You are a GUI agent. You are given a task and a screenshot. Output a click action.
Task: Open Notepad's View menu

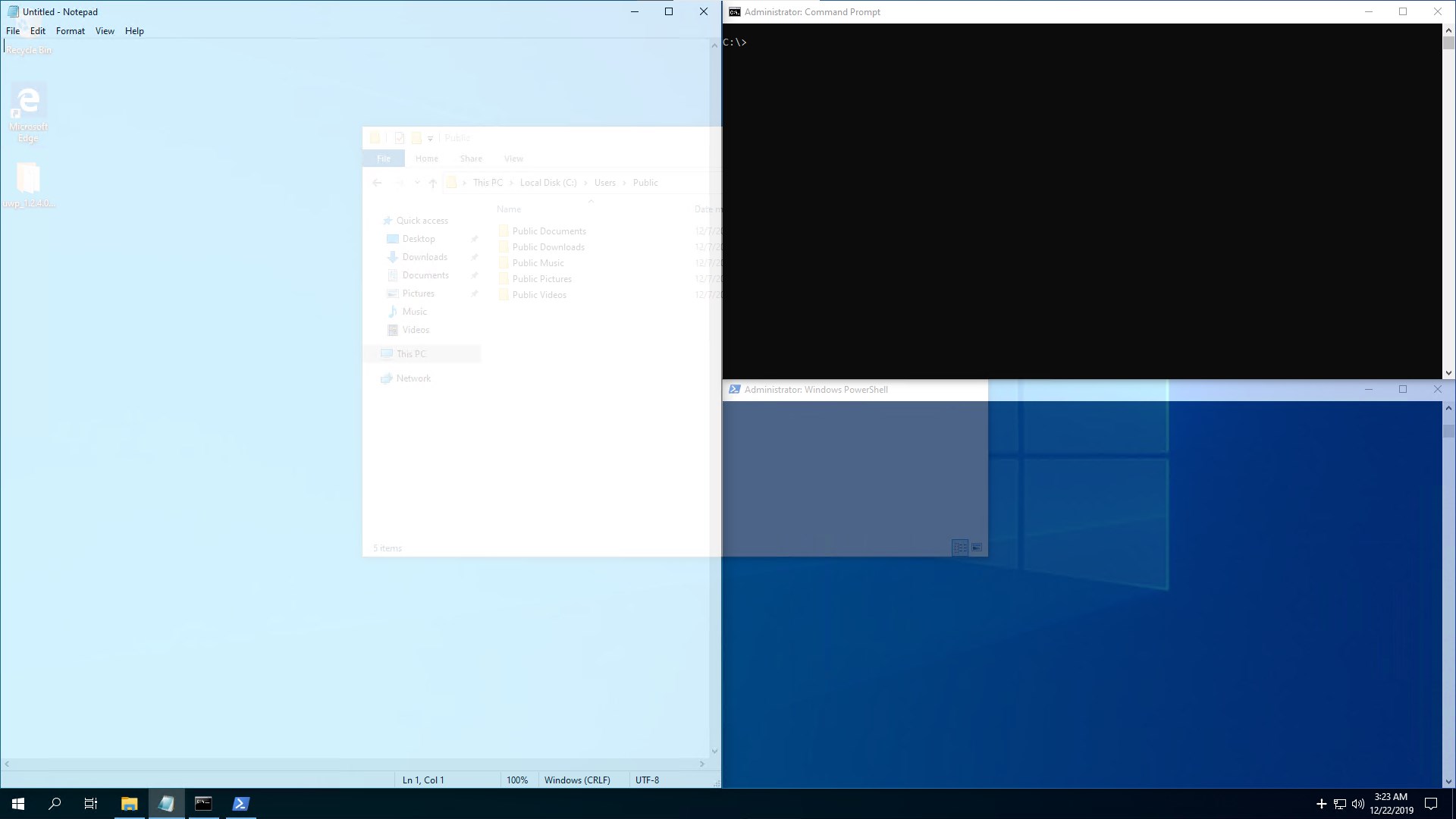point(105,31)
